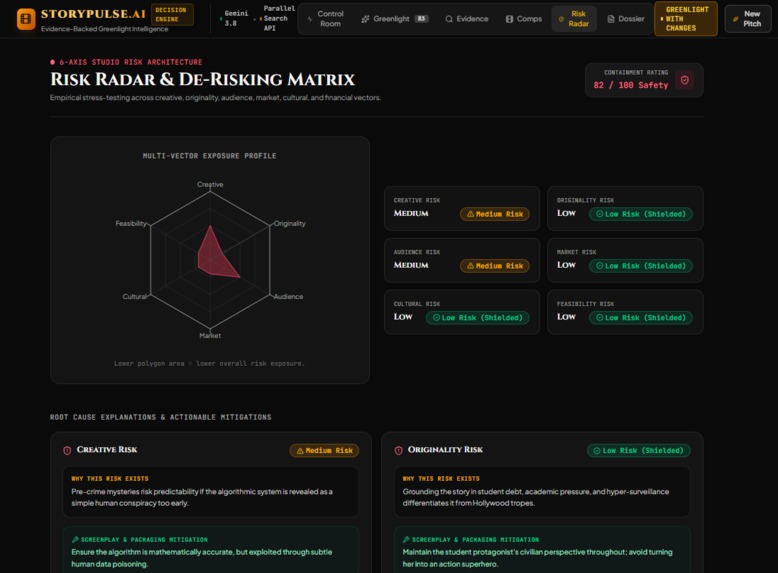Click the Originality axis label on radar
This screenshot has width=778, height=573.
tap(290, 223)
